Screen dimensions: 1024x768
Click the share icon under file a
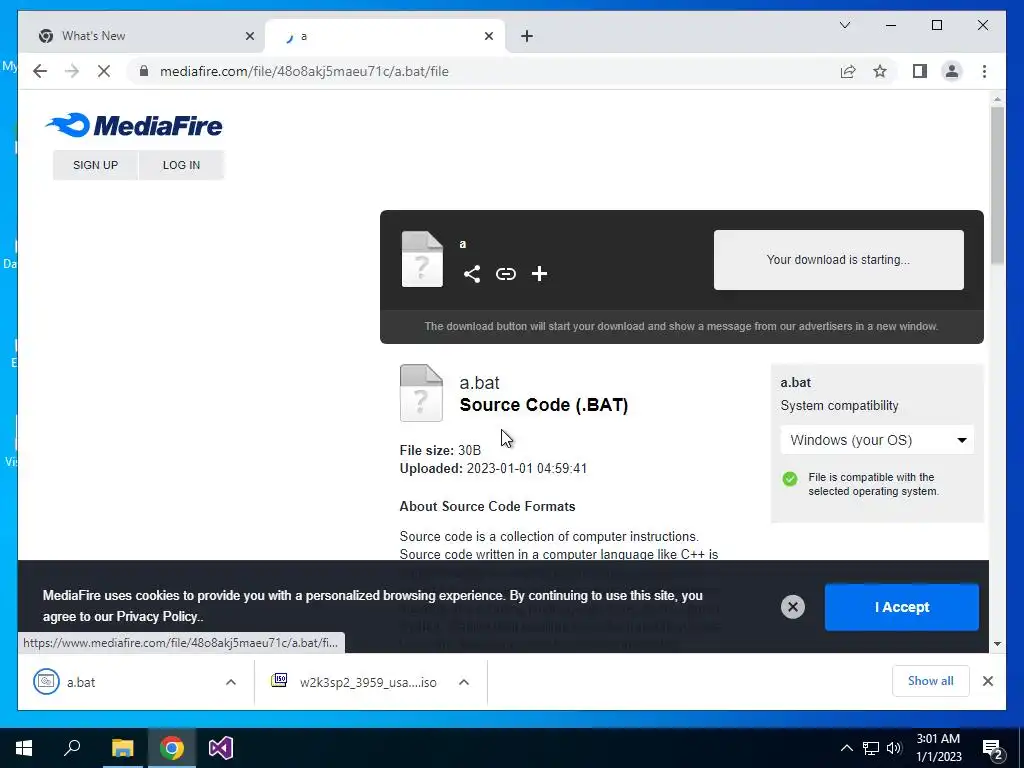pos(472,274)
